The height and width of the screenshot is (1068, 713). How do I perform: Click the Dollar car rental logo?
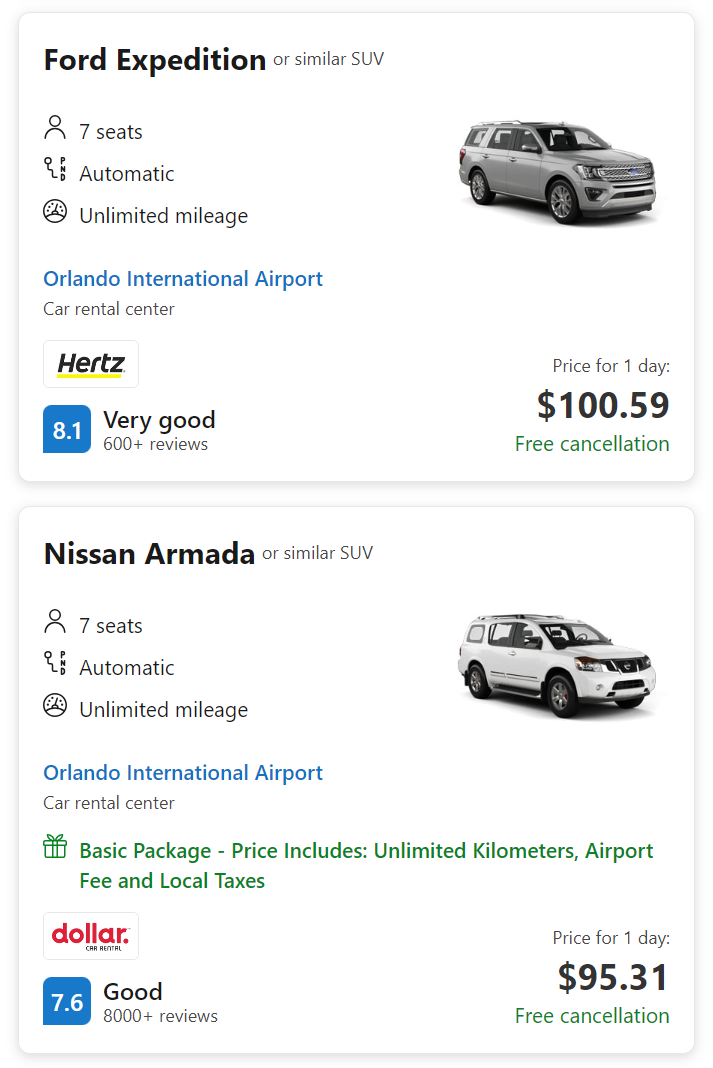point(91,936)
